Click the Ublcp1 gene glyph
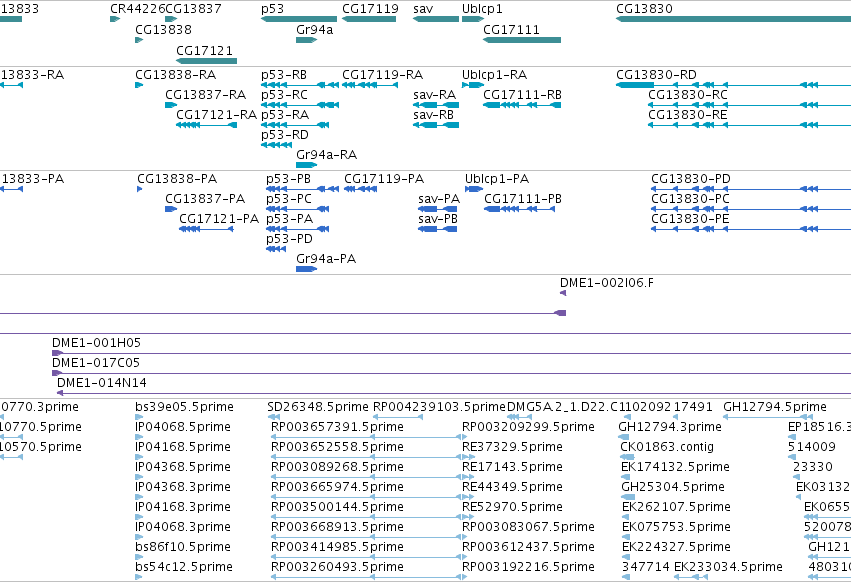The height and width of the screenshot is (582, 851). pos(473,19)
